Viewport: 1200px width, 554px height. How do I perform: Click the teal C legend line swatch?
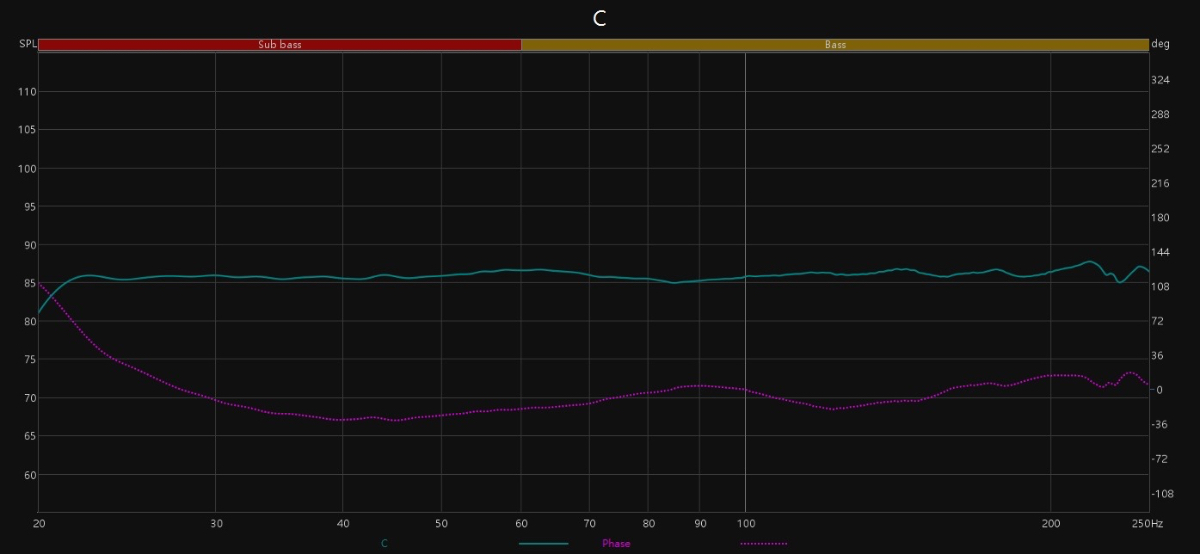543,544
